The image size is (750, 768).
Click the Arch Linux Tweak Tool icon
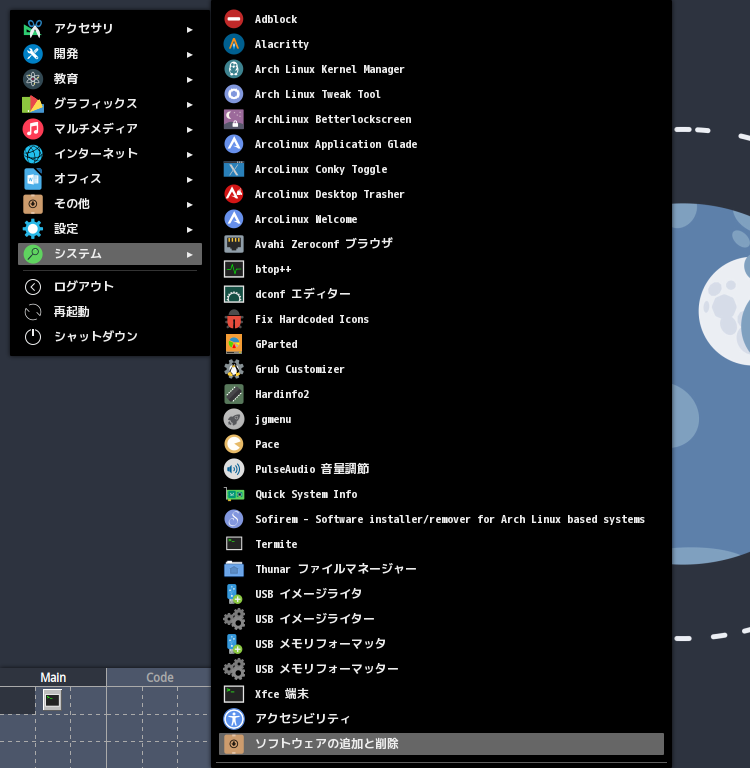click(234, 94)
